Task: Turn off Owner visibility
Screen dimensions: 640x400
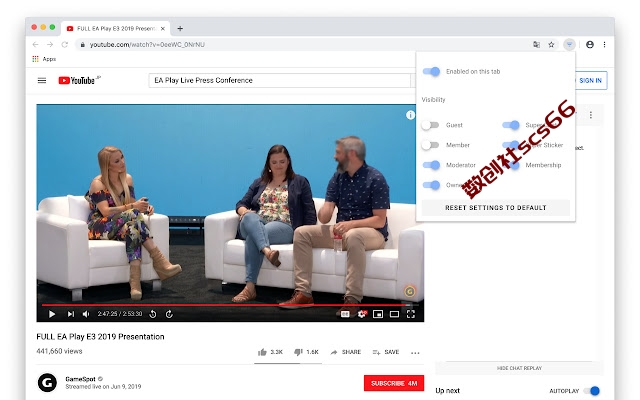Action: pyautogui.click(x=431, y=185)
